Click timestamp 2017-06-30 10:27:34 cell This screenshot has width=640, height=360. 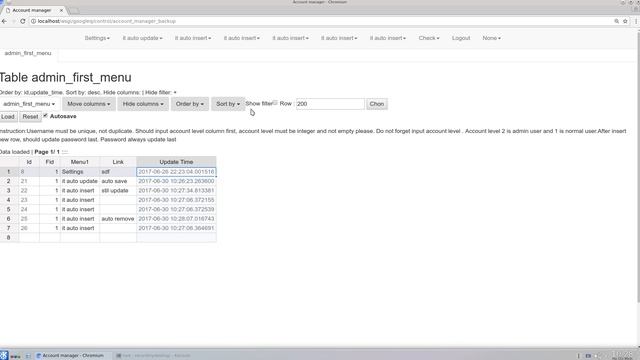tap(176, 191)
